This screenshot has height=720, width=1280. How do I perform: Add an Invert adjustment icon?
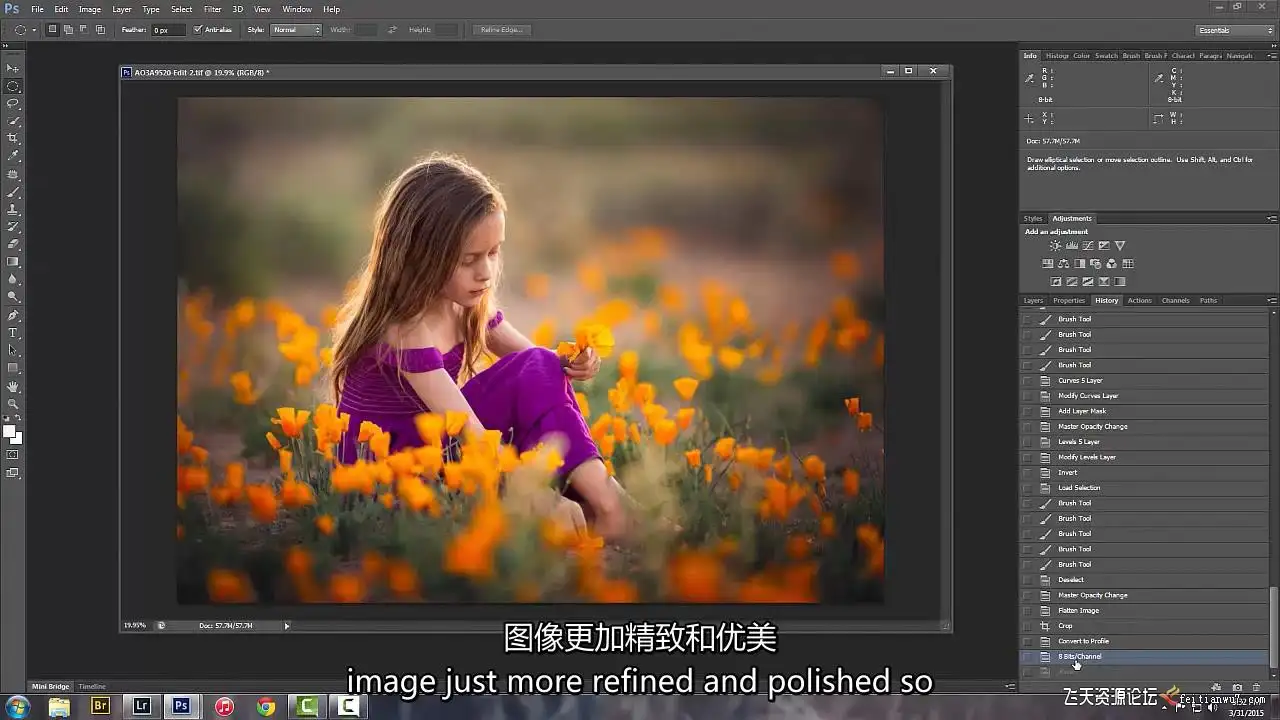1056,282
